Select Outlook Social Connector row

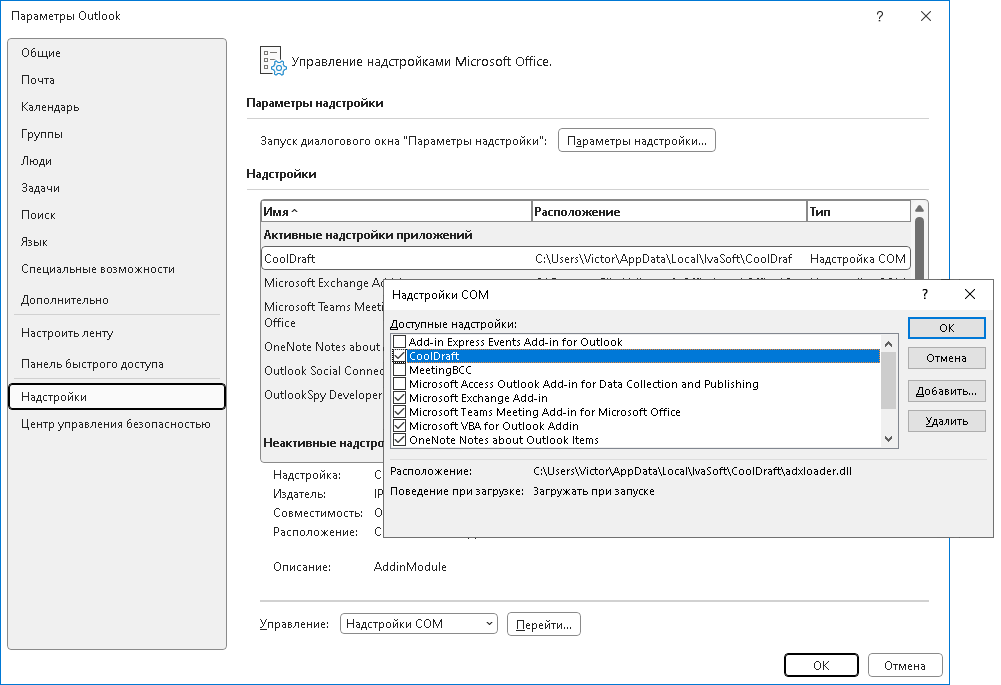[322, 371]
